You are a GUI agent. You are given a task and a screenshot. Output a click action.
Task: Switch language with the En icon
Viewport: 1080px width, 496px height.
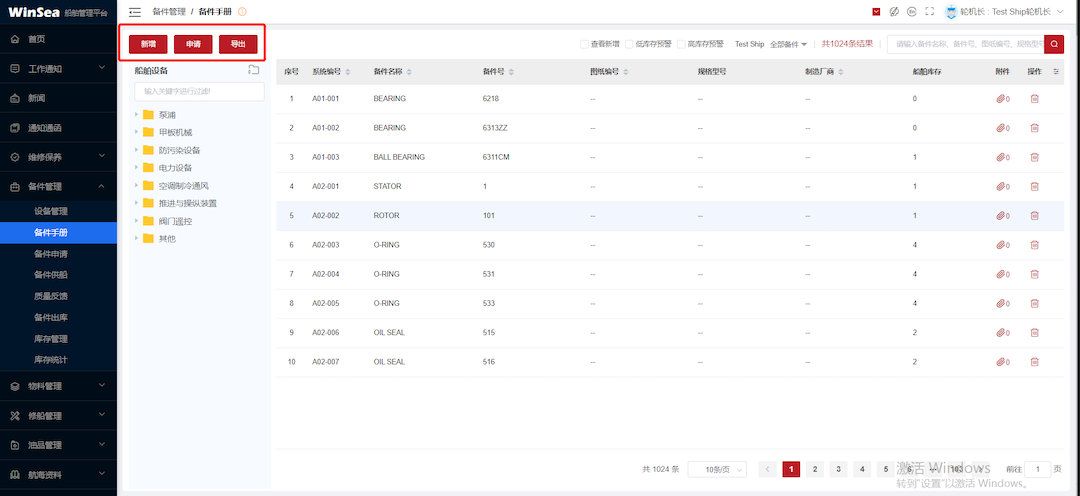pos(912,12)
